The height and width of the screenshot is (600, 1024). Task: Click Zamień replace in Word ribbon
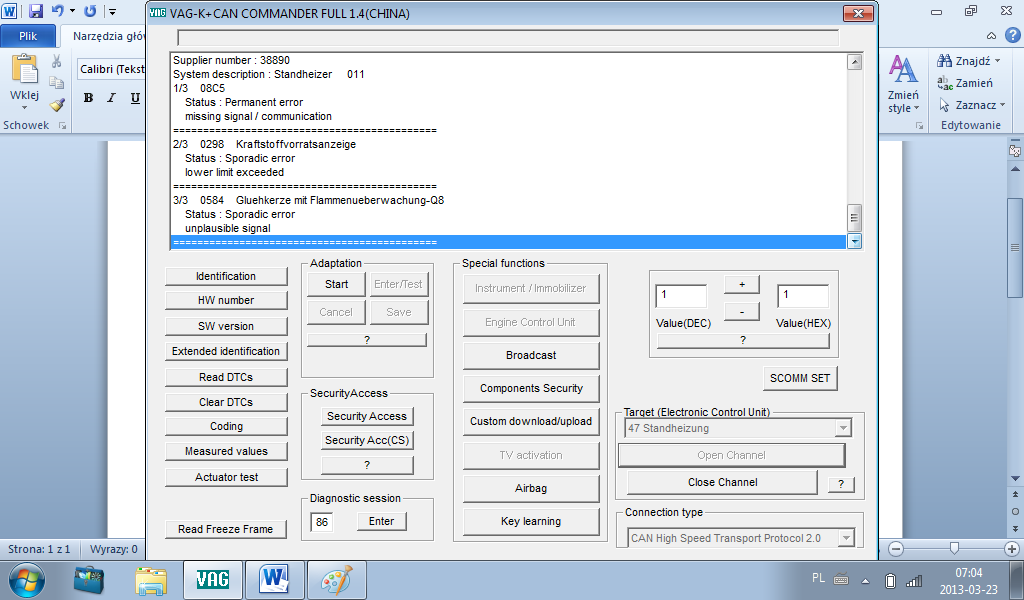965,83
